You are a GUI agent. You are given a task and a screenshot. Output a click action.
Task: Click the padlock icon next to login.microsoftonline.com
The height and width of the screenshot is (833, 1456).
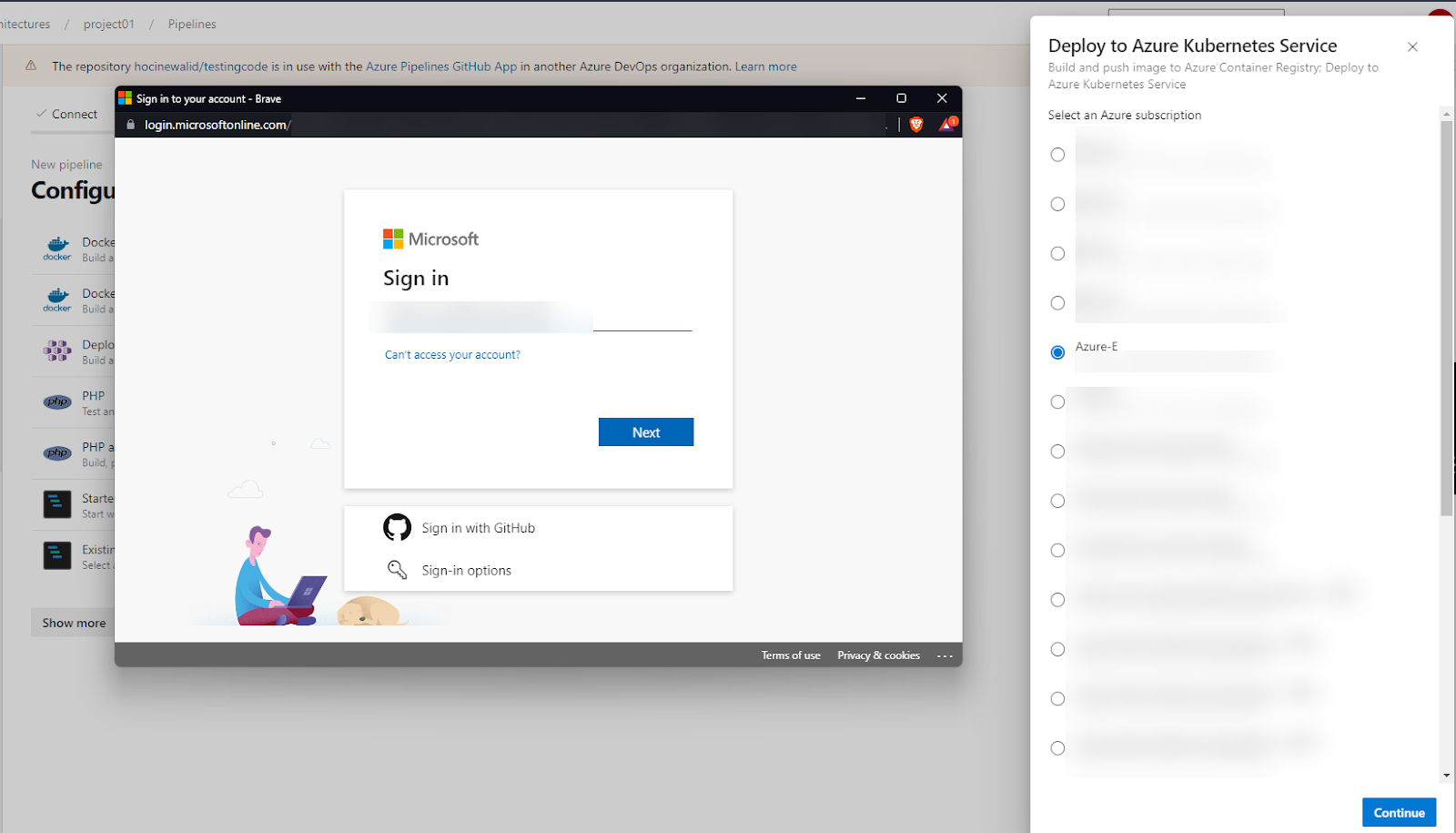pyautogui.click(x=130, y=125)
